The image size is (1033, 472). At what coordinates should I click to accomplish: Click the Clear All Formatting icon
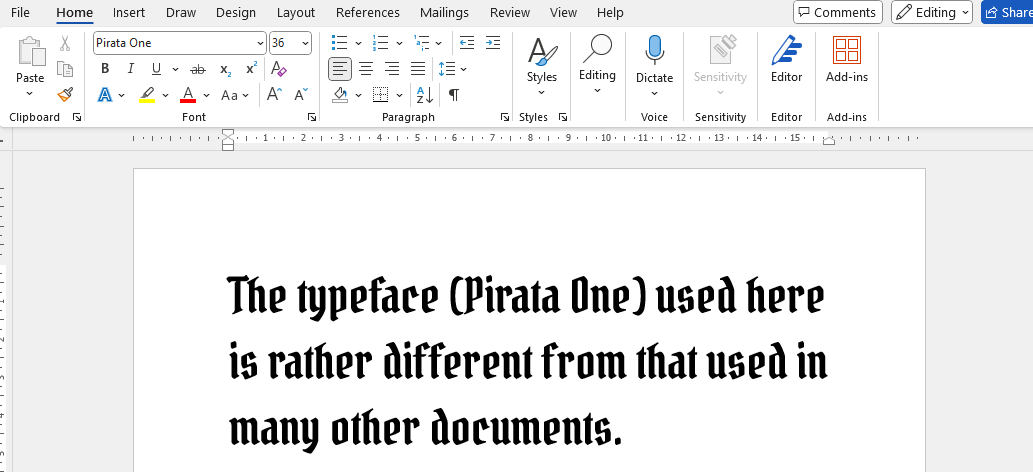click(279, 69)
